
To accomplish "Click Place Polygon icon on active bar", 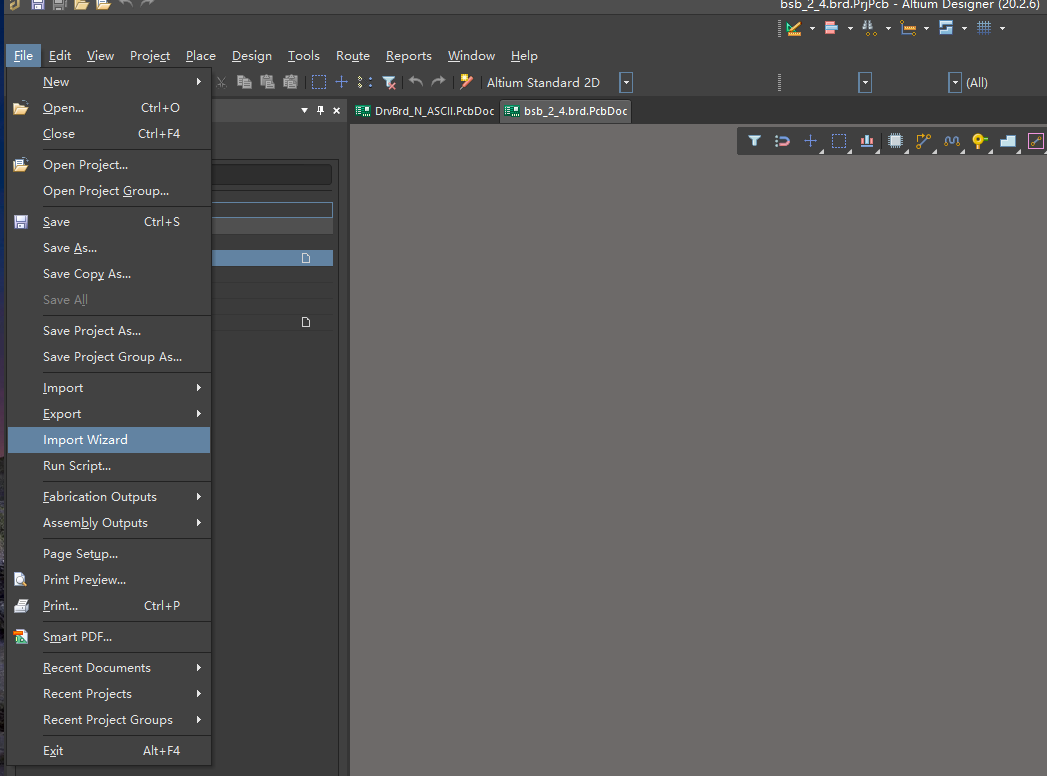I will tap(1008, 141).
